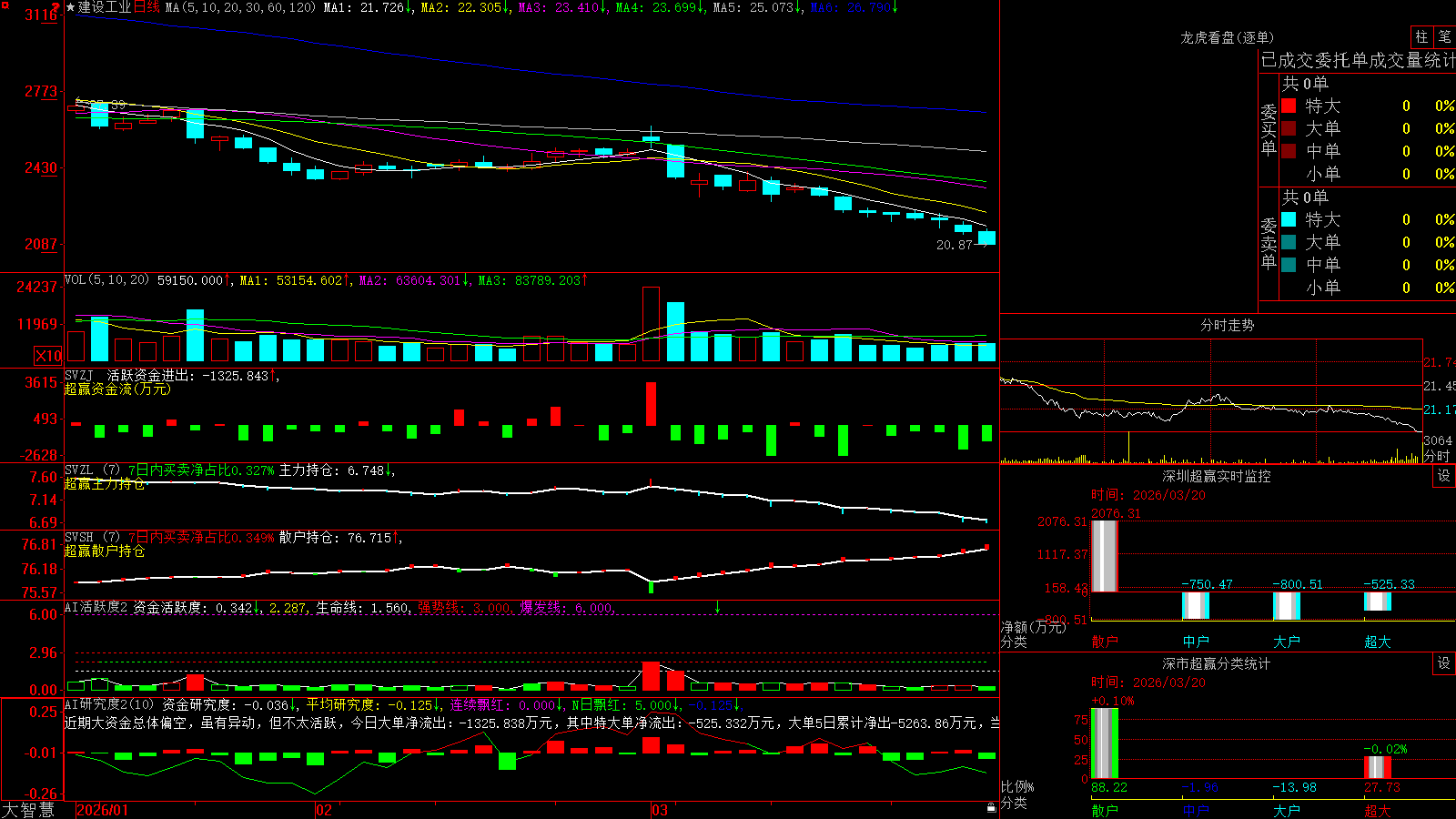Click the red 特大 buy-order swatch
This screenshot has height=819, width=1456.
[1289, 106]
